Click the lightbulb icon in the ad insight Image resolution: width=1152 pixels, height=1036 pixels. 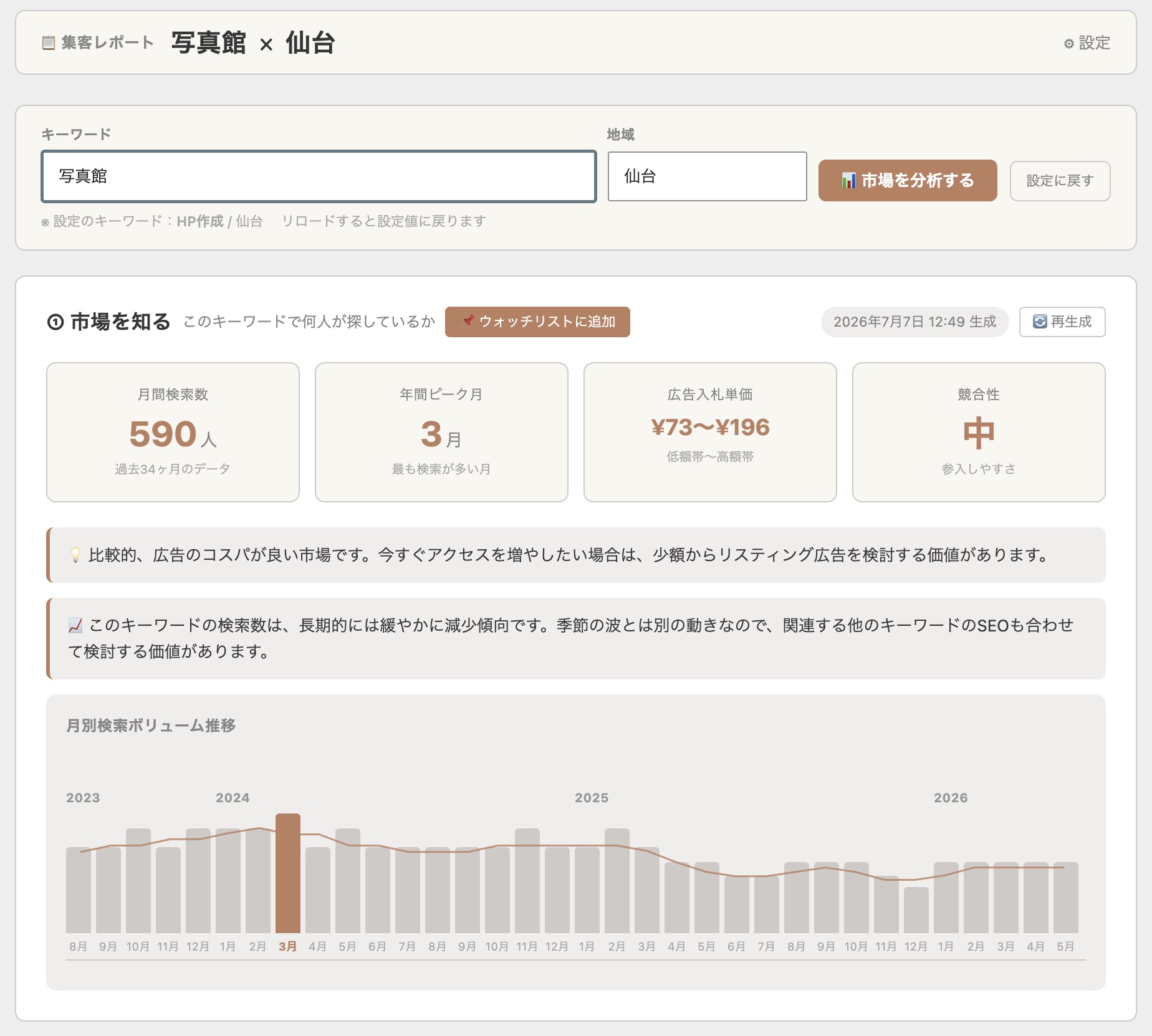[75, 555]
